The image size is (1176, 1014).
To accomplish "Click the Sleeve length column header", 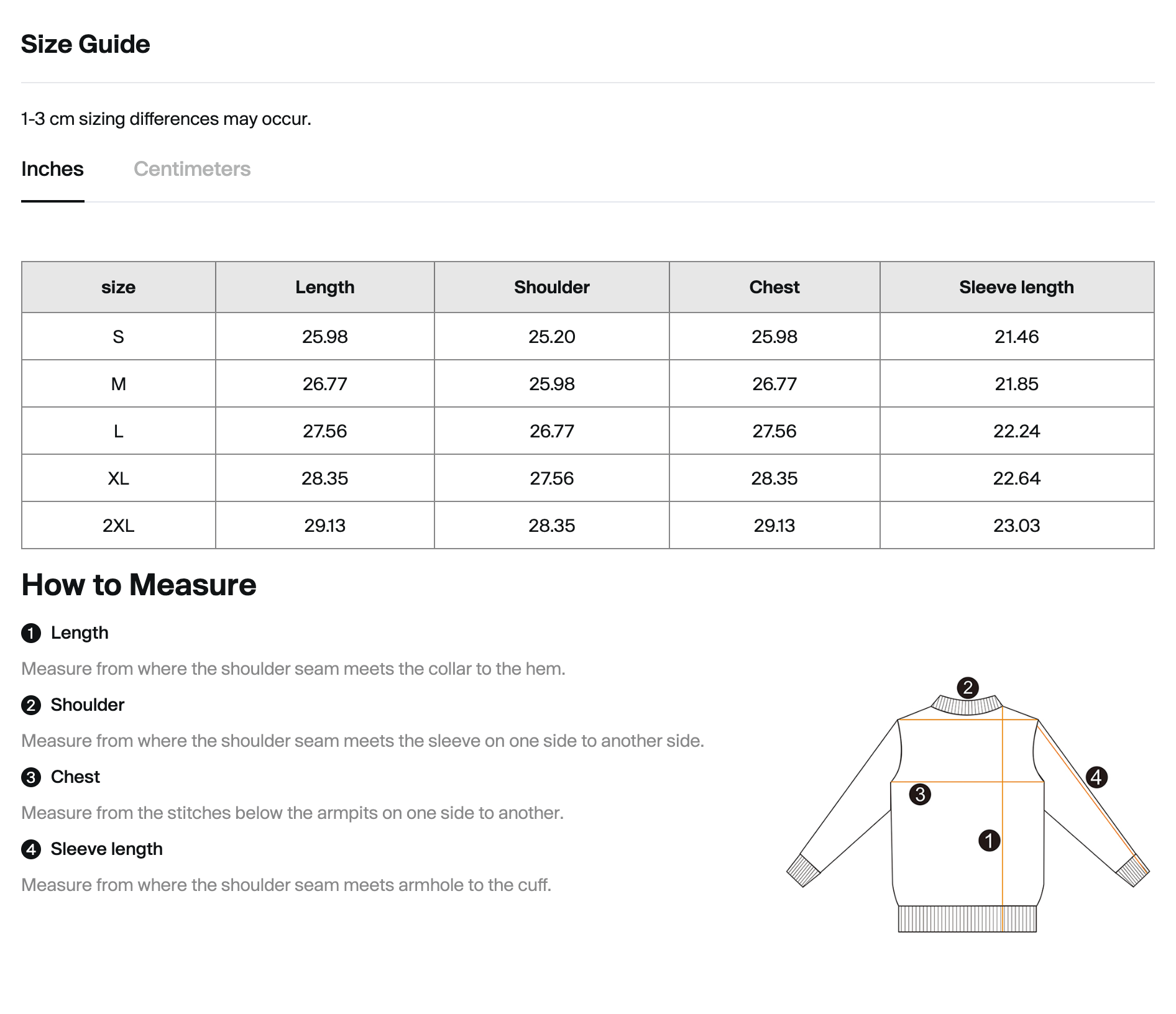I will tap(1016, 287).
